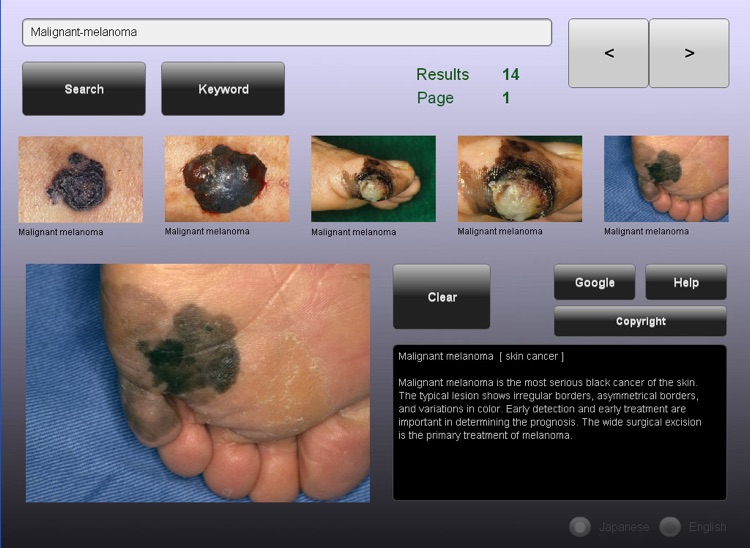Click the Page number value 1
This screenshot has width=750, height=548.
pos(506,98)
